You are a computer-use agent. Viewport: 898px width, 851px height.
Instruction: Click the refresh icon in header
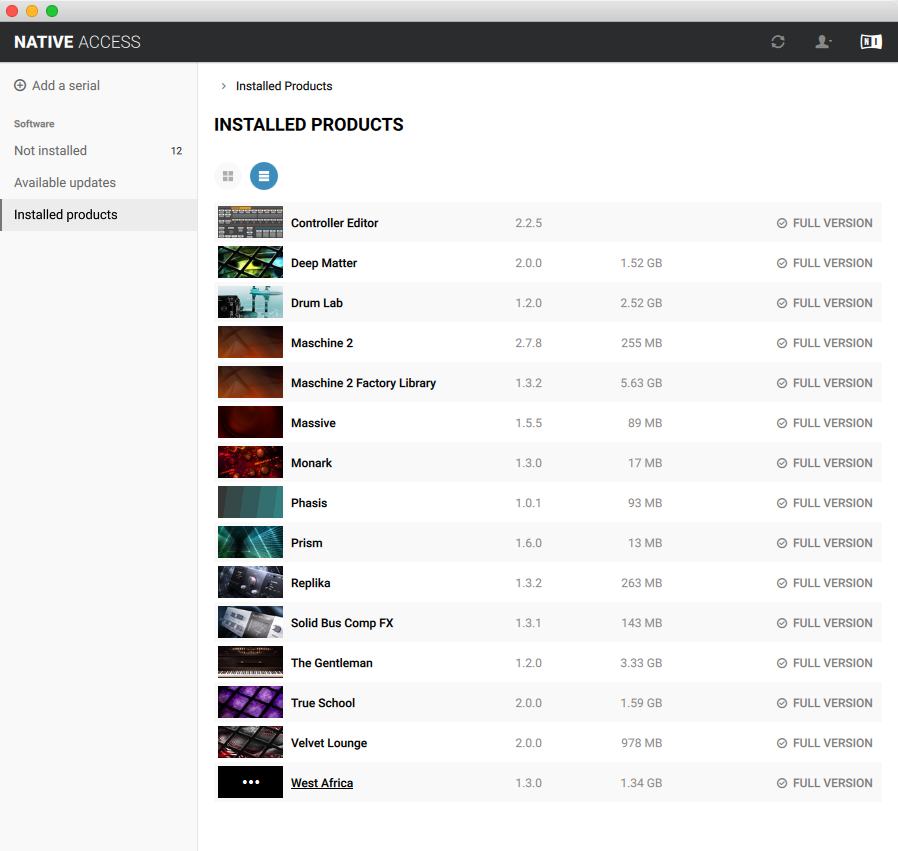tap(777, 42)
